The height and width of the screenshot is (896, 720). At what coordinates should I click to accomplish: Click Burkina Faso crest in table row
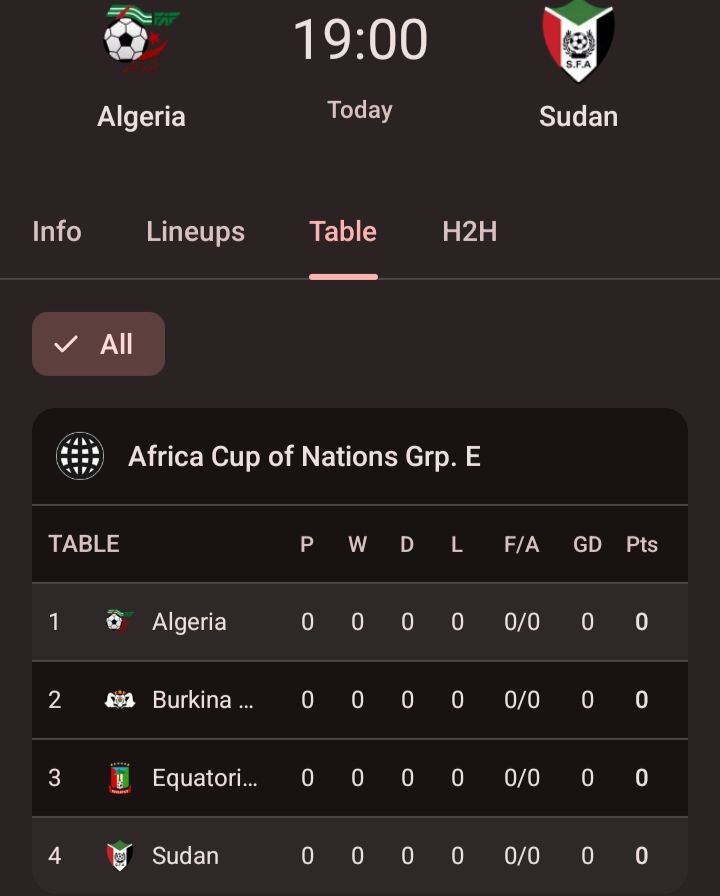point(119,699)
